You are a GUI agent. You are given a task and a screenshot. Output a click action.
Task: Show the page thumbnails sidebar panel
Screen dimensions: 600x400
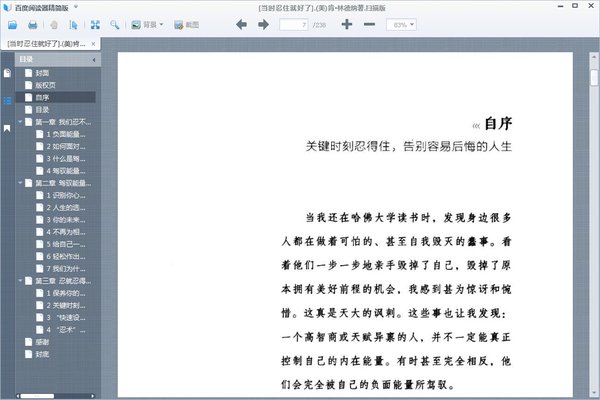coord(7,74)
